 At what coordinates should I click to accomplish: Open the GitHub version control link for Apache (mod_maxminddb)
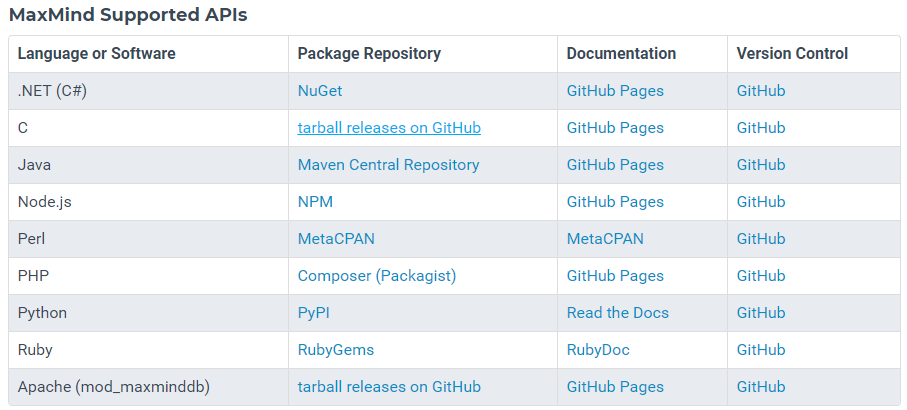point(761,387)
